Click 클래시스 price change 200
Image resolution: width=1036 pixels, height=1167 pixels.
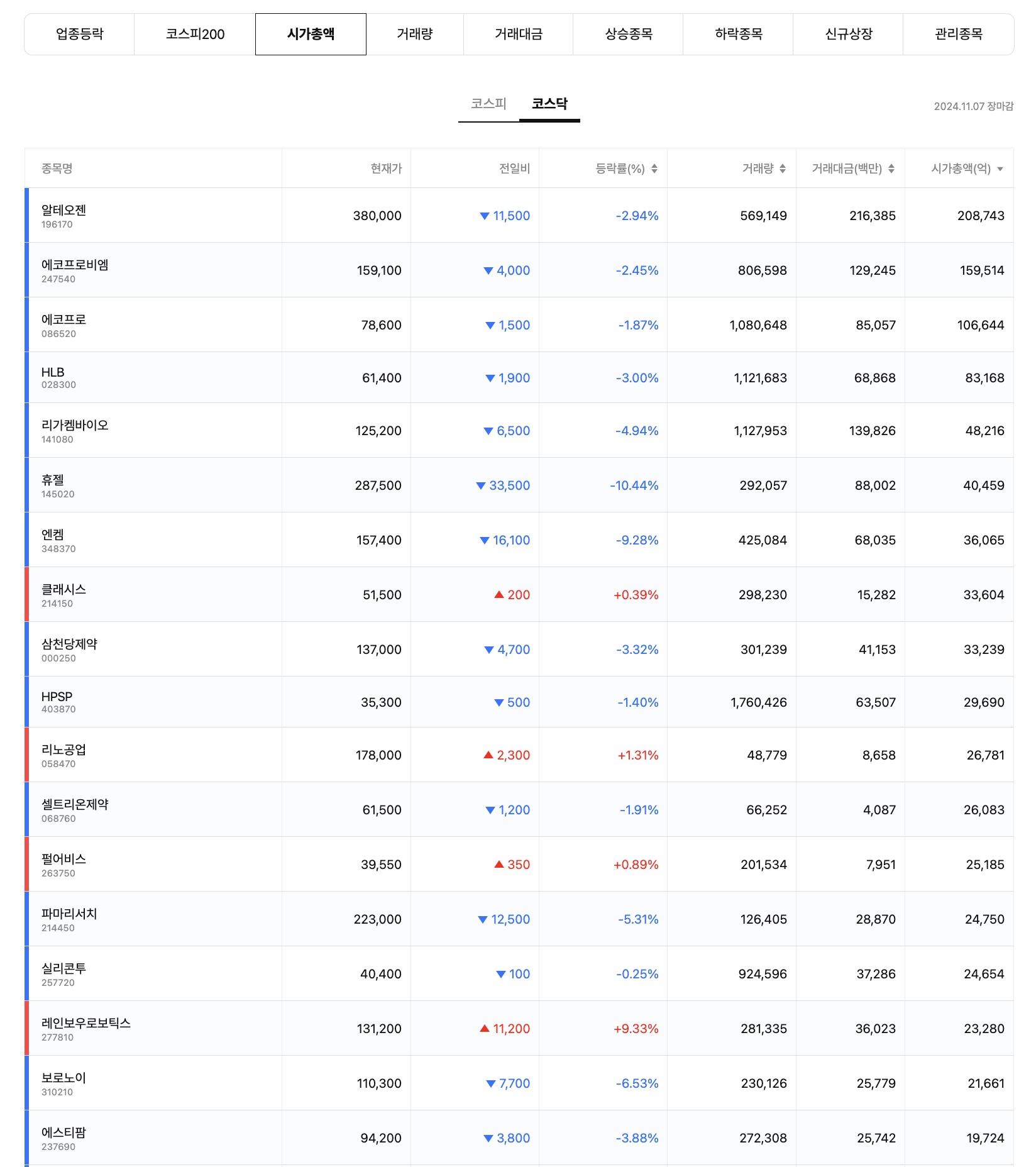pyautogui.click(x=512, y=595)
